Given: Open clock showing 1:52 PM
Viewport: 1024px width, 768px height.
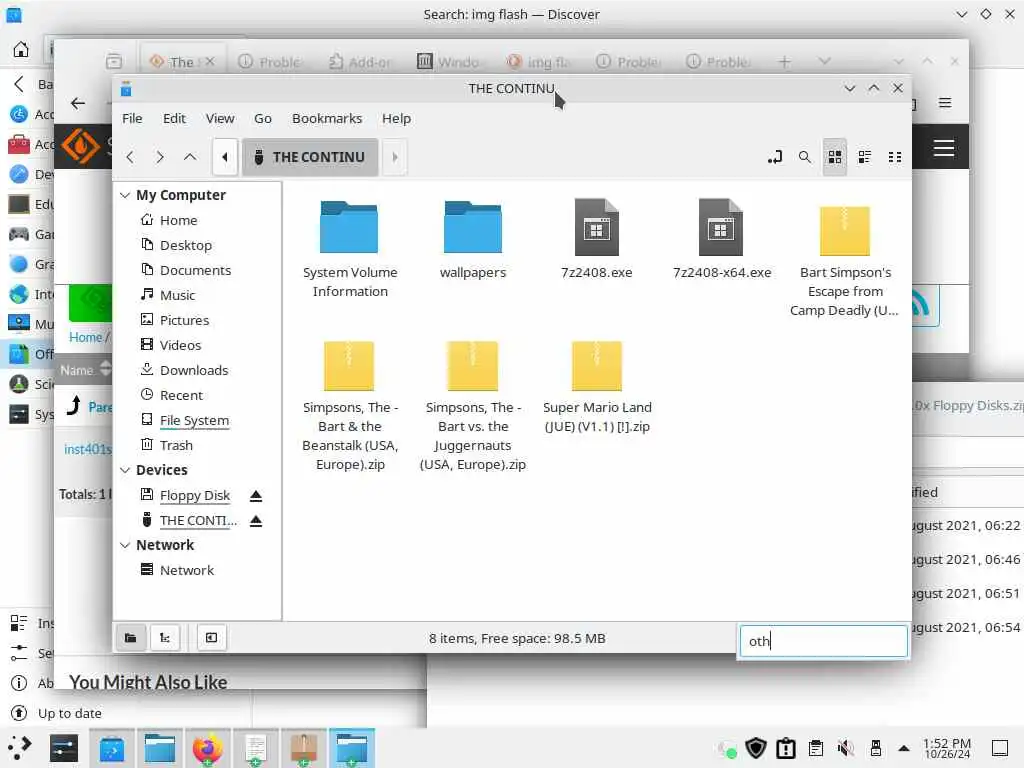Looking at the screenshot, I should tap(947, 748).
